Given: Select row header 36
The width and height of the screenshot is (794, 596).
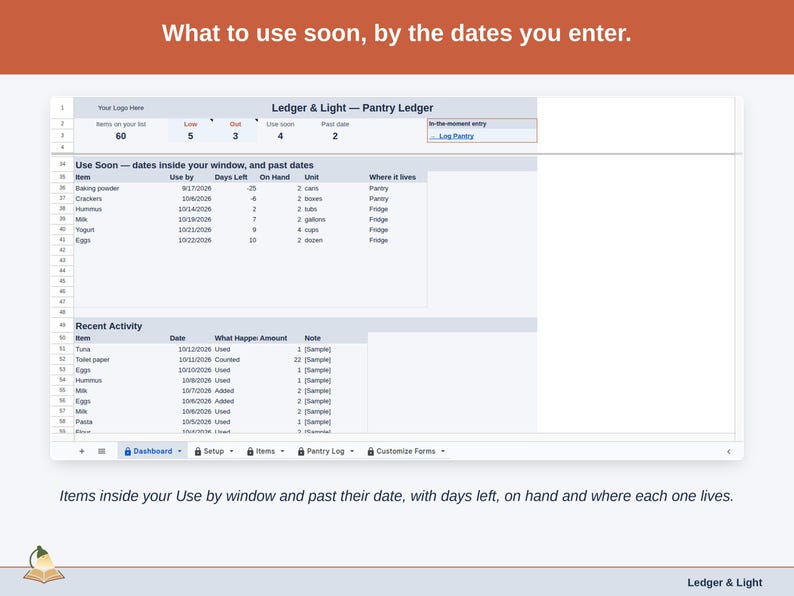Looking at the screenshot, I should [62, 188].
